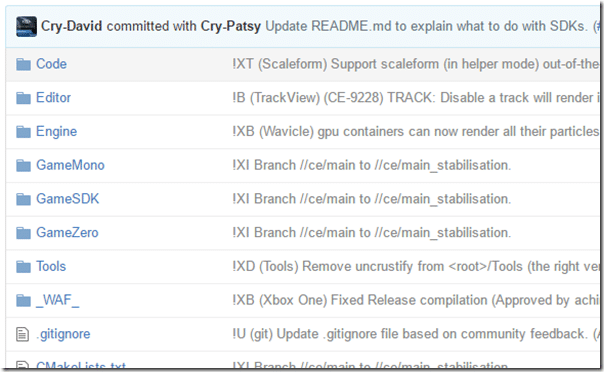Image resolution: width=604 pixels, height=372 pixels.
Task: Navigate into the Editor directory
Action: [x=53, y=98]
